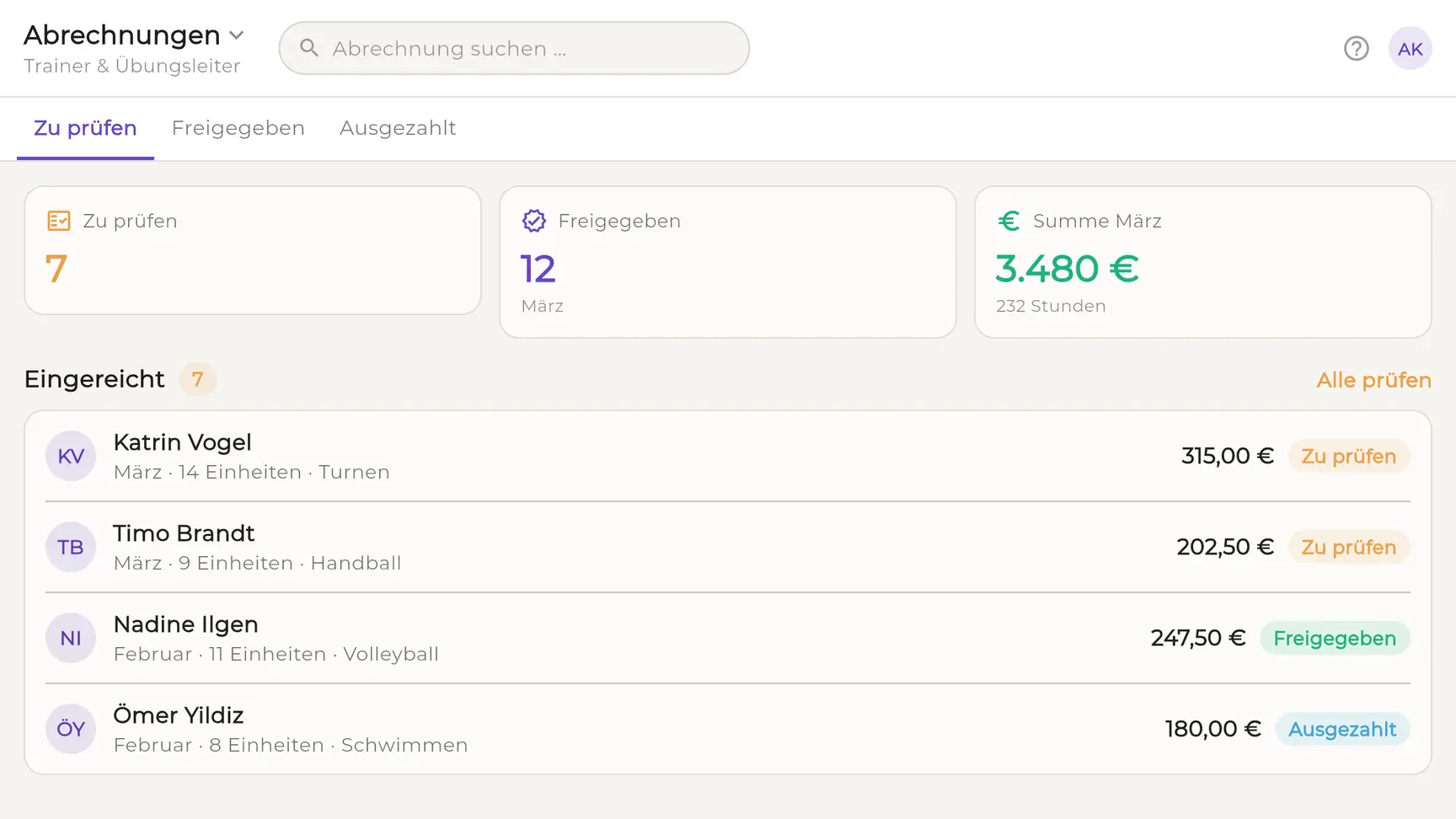Click the search magnifier icon
This screenshot has height=819, width=1456.
pos(309,48)
